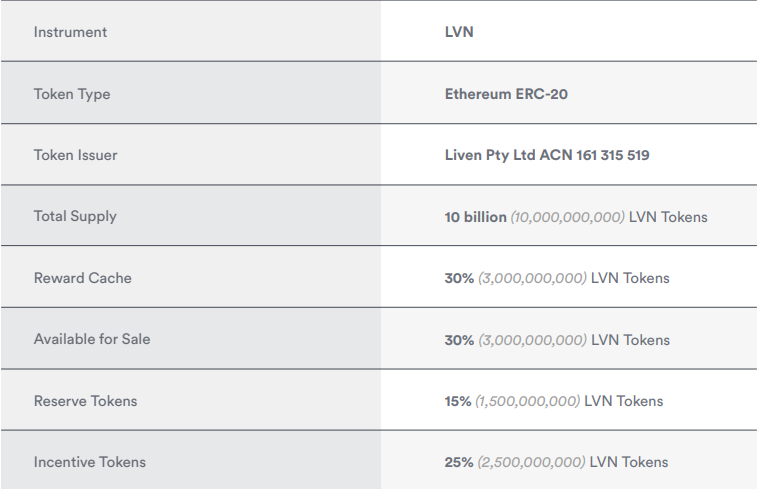The height and width of the screenshot is (489, 758).
Task: Select the 10 billion bold text
Action: pyautogui.click(x=476, y=217)
